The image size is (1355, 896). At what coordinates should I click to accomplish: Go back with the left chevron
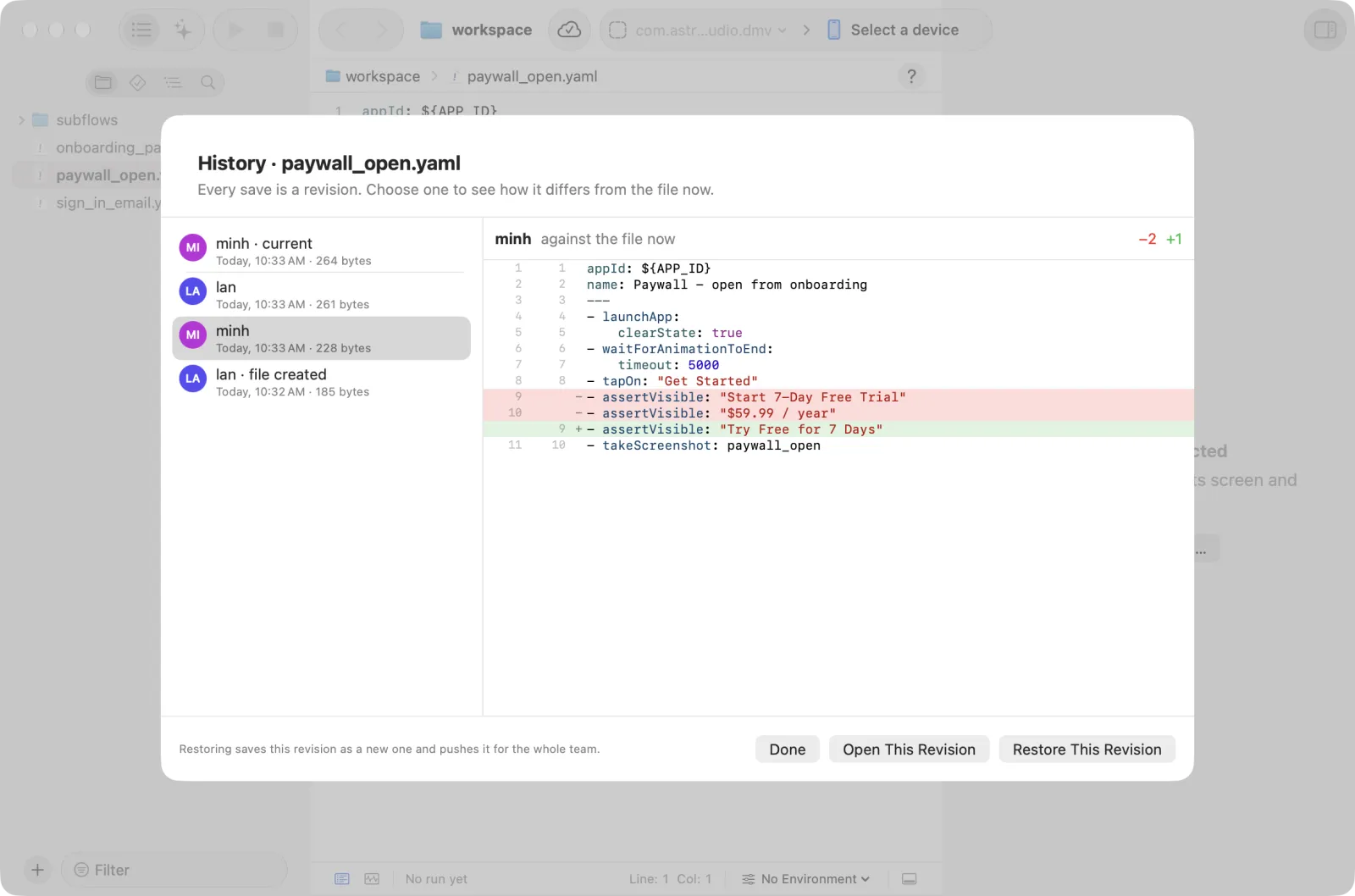[341, 30]
